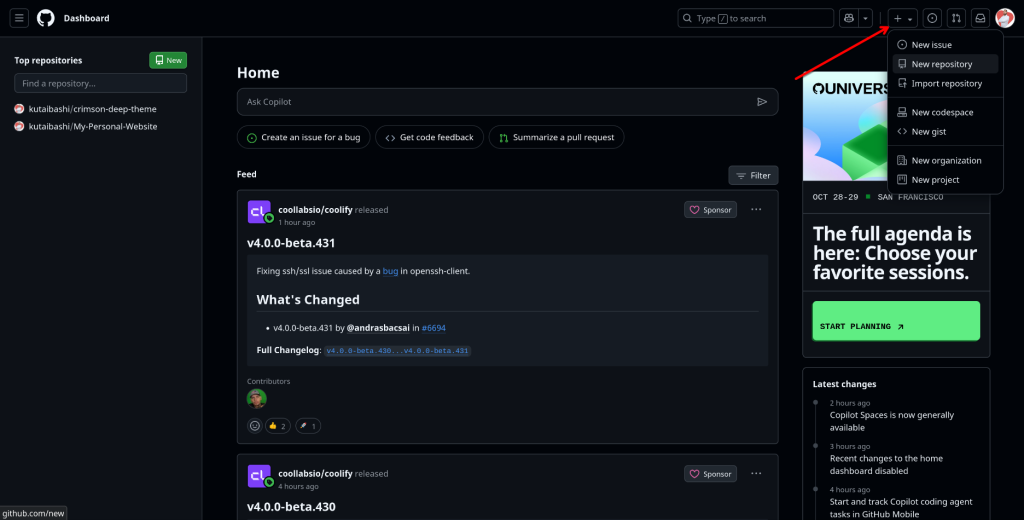Image resolution: width=1024 pixels, height=520 pixels.
Task: Click the contributor avatar under Contributors
Action: pos(257,398)
